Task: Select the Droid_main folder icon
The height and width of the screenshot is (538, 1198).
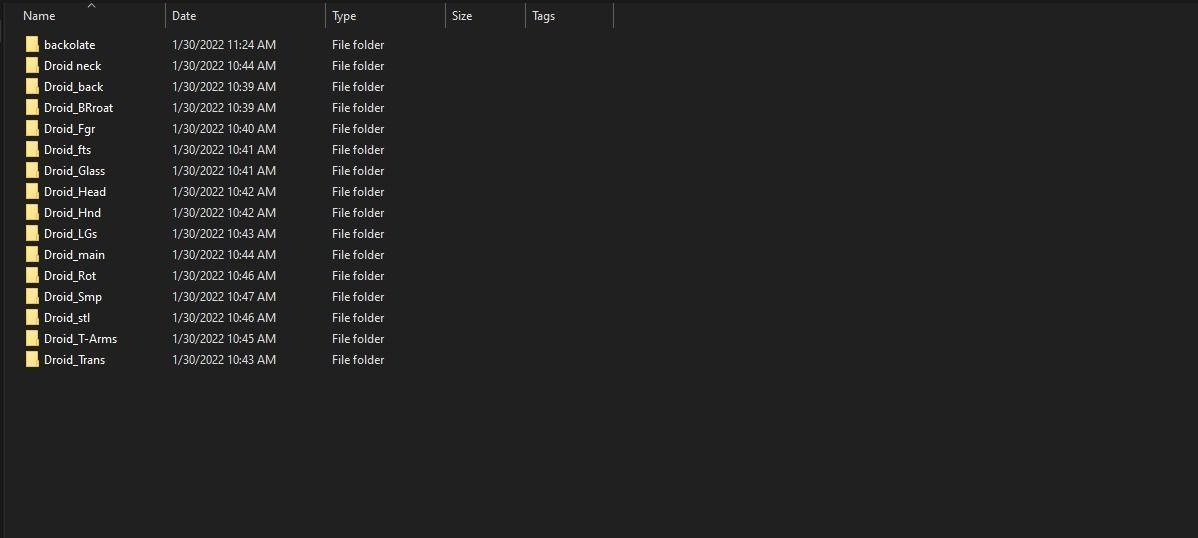Action: [x=31, y=254]
